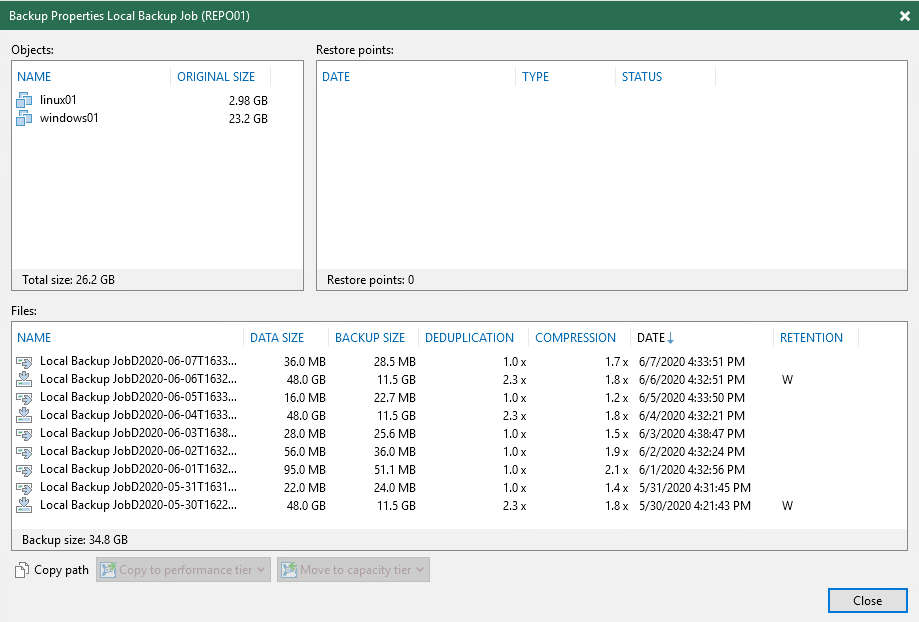Close the Backup Properties dialog with X
919x622 pixels.
[x=904, y=16]
